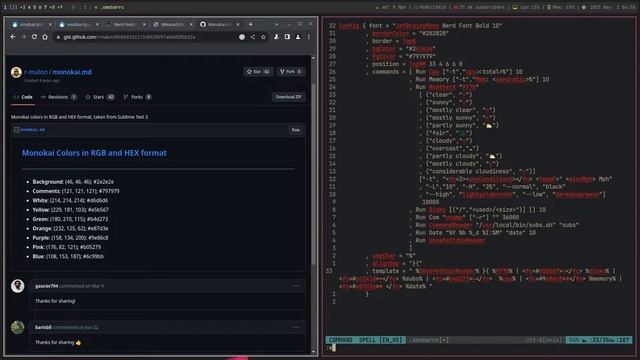This screenshot has width=640, height=360.
Task: Open r-malon user avatar
Action: tap(16, 72)
